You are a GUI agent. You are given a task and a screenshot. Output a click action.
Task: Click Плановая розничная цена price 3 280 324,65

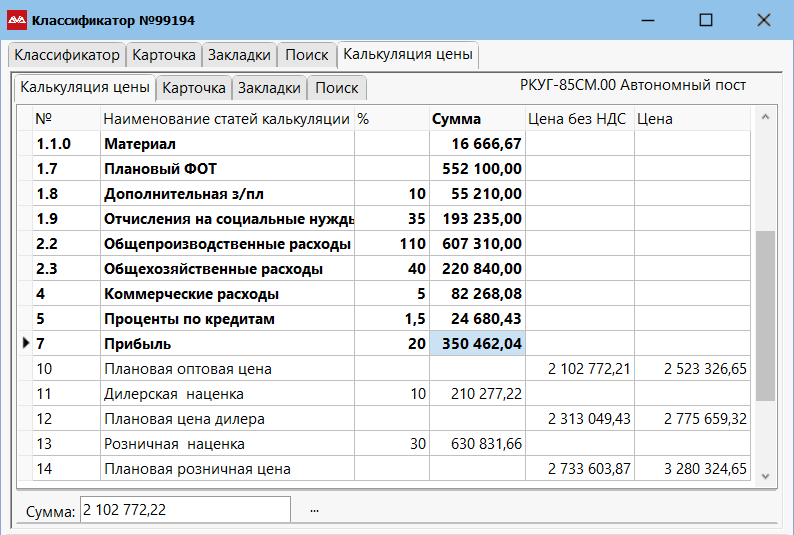pyautogui.click(x=692, y=469)
